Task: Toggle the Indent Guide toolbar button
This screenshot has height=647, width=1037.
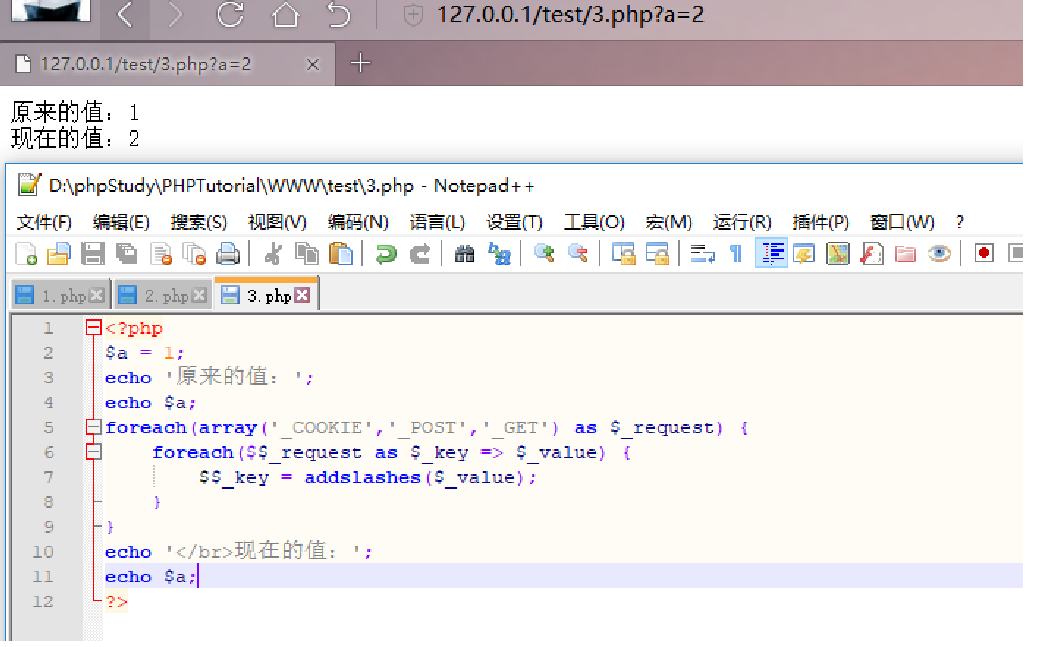Action: pyautogui.click(x=772, y=254)
